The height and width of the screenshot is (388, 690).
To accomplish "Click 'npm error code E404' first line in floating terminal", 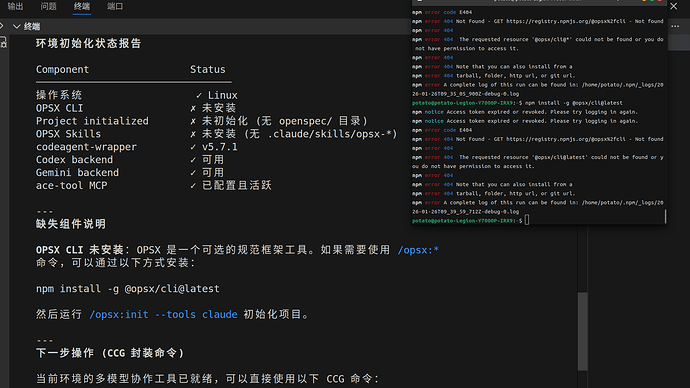I will click(442, 12).
